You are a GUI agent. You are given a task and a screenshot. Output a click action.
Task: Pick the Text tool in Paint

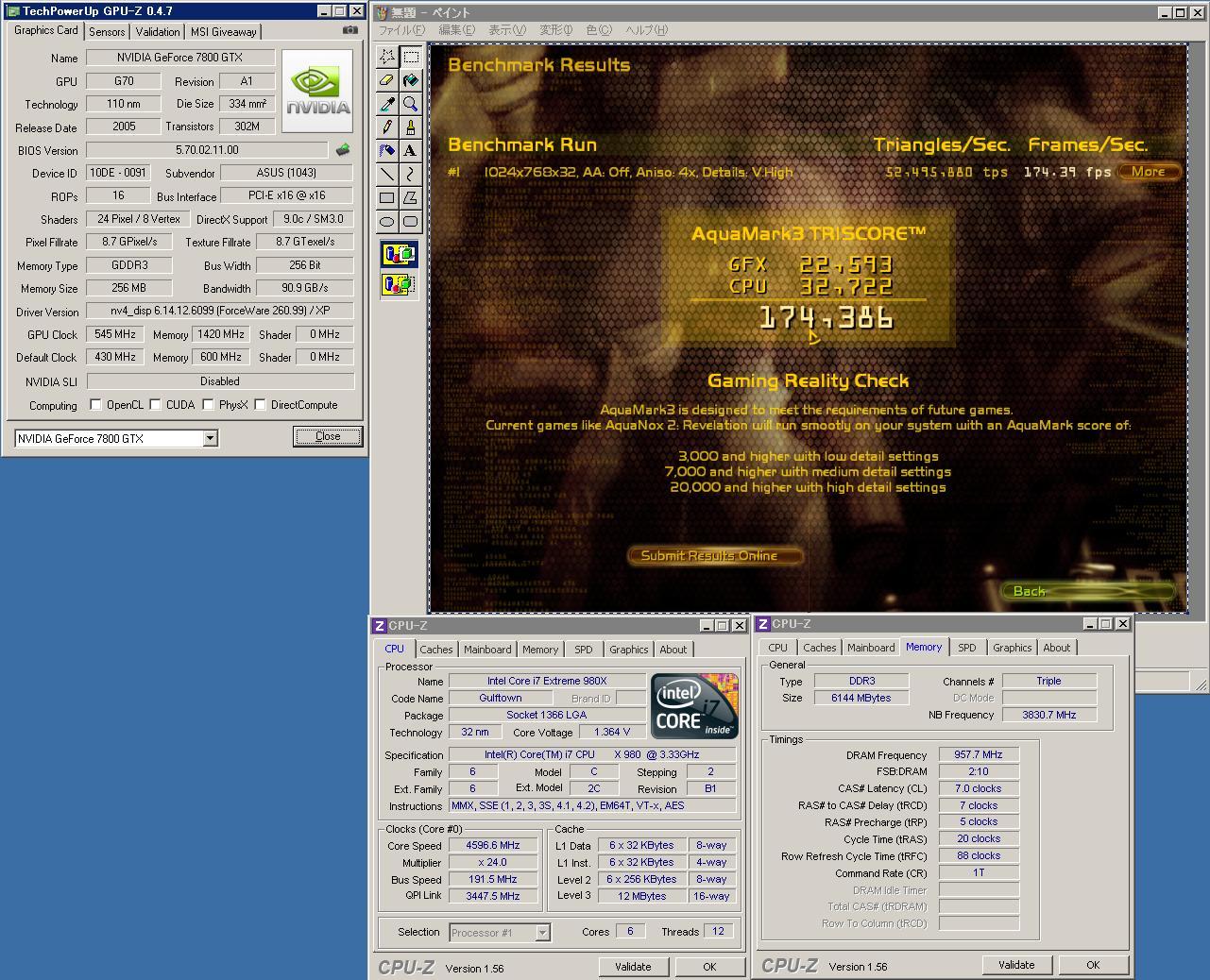(x=410, y=151)
